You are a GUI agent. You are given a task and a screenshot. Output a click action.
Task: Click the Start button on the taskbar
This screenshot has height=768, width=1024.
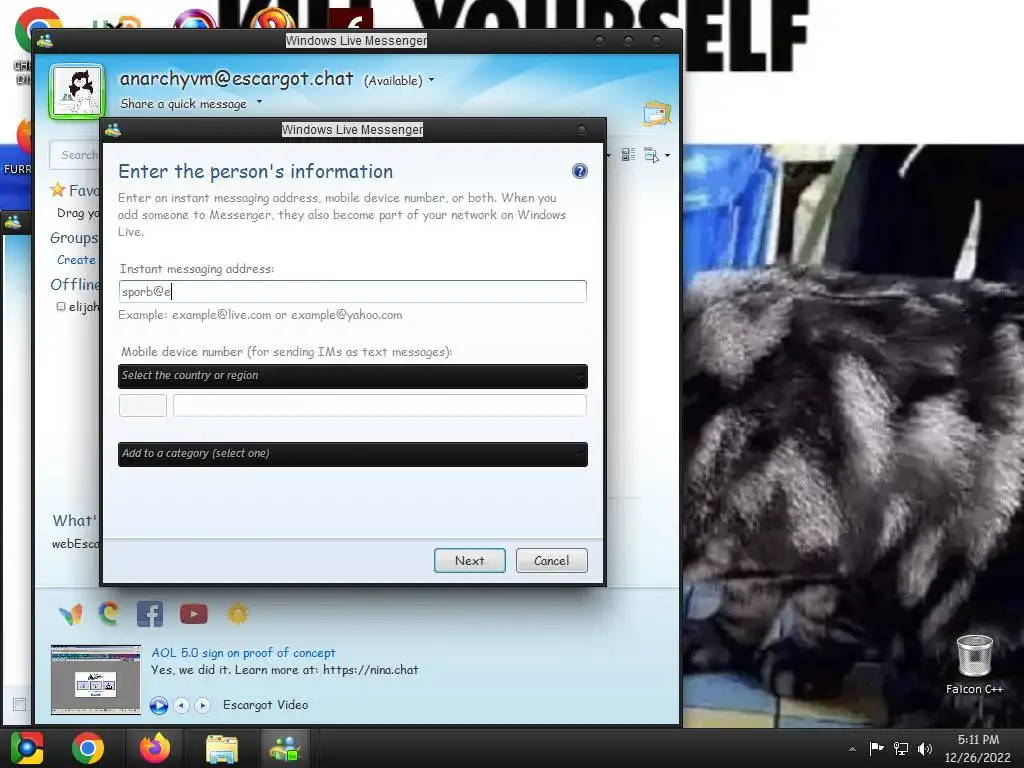pos(26,748)
